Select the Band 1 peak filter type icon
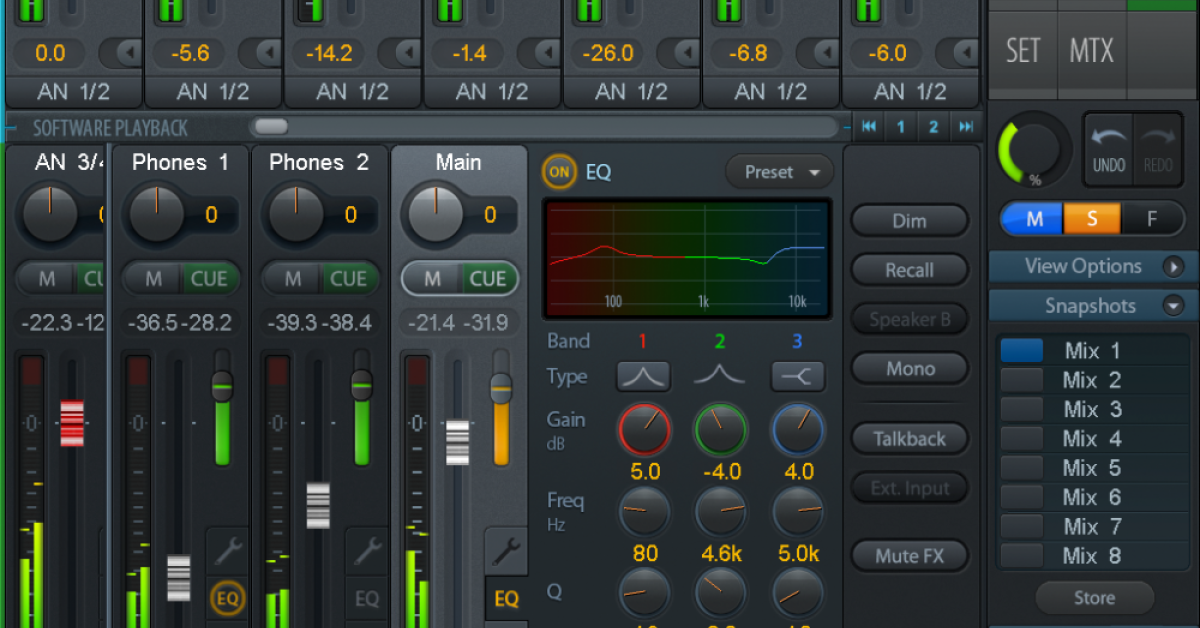The width and height of the screenshot is (1200, 628). click(644, 377)
